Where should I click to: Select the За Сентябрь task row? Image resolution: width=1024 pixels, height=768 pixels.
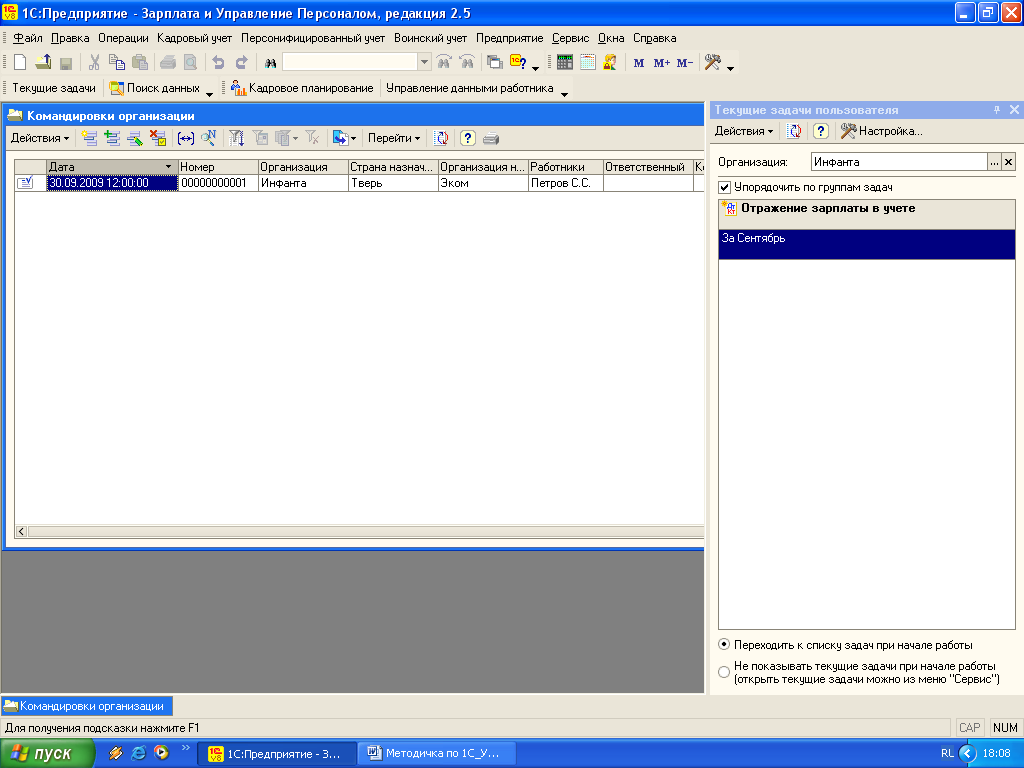pyautogui.click(x=867, y=244)
